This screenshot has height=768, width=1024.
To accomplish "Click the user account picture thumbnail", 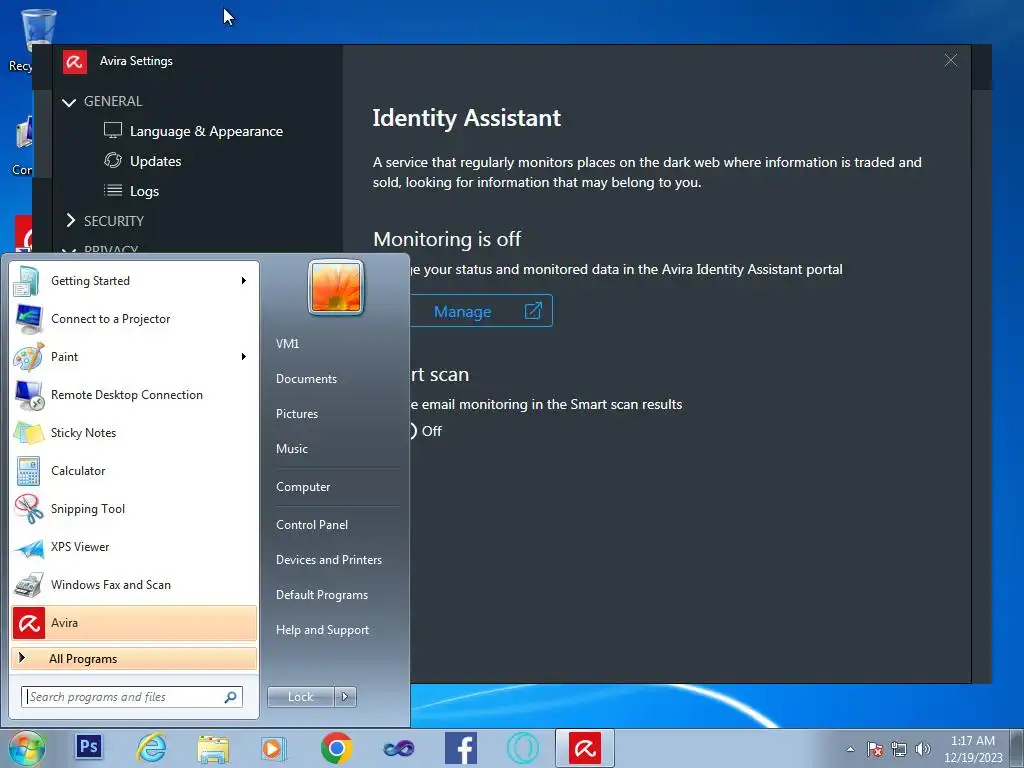I will click(x=336, y=287).
